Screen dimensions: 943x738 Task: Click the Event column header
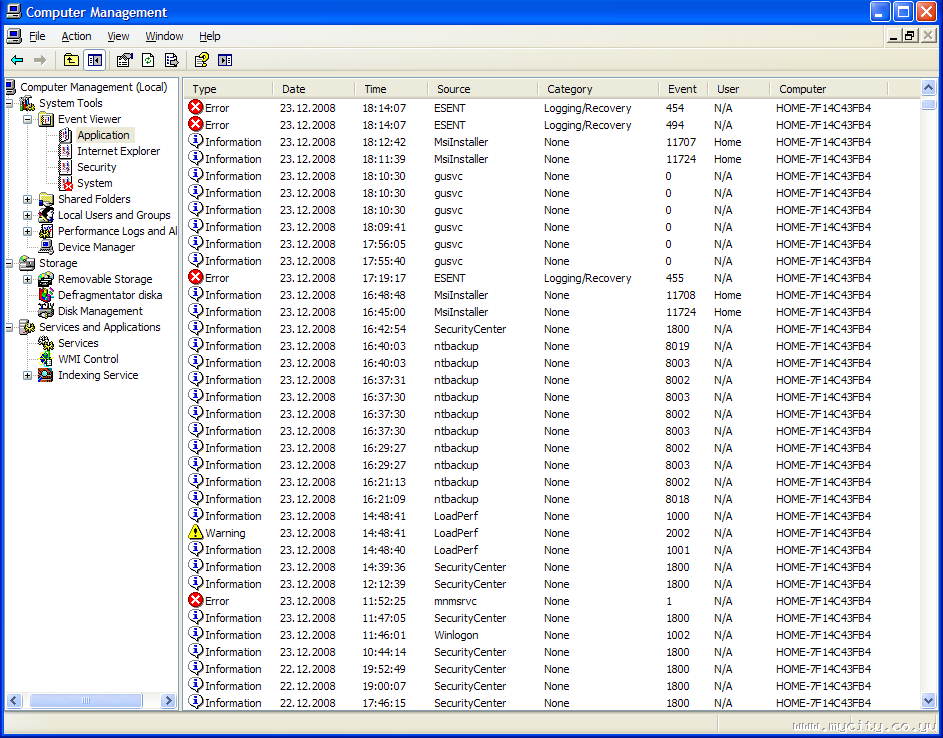point(682,89)
